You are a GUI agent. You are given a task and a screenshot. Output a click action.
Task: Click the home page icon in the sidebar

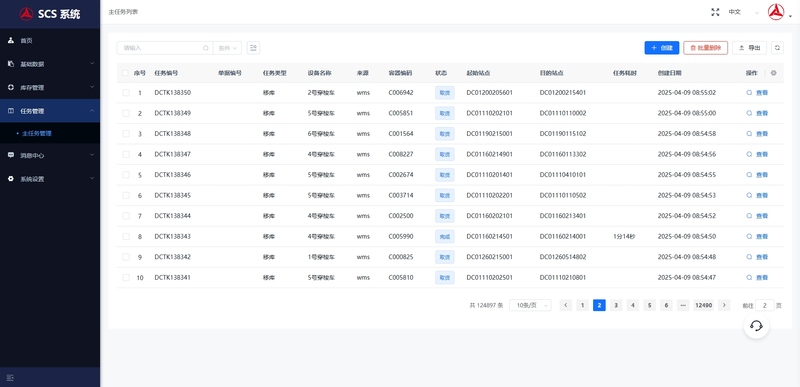11,40
